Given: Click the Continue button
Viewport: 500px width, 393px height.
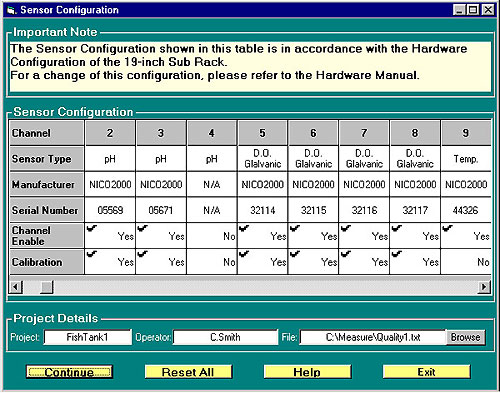Looking at the screenshot, I should [69, 372].
